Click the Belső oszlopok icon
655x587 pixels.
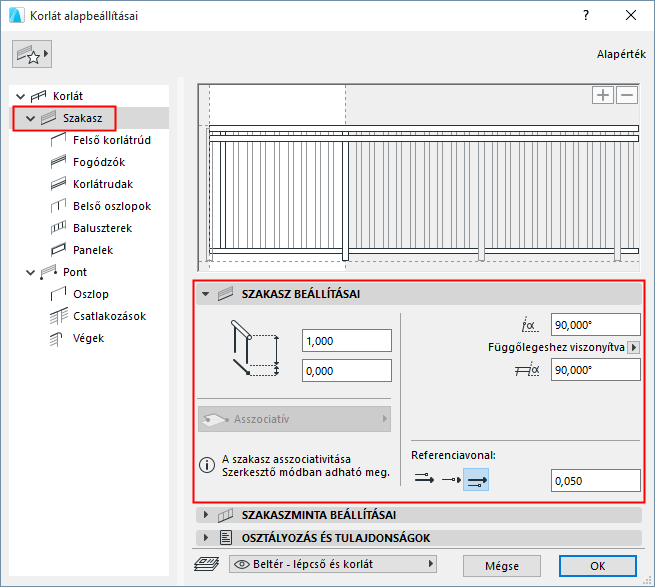pyautogui.click(x=58, y=206)
